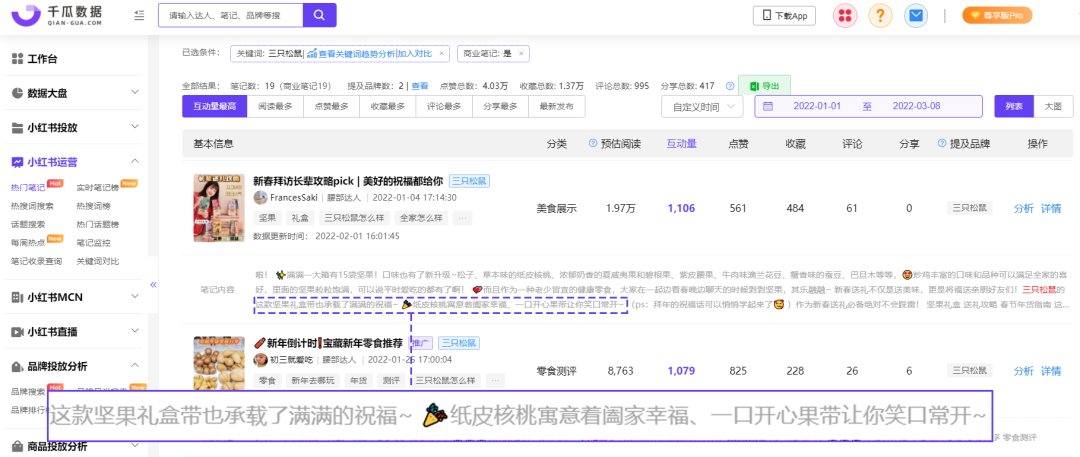Click the 提及品牌 help icon in header
Image resolution: width=1080 pixels, height=457 pixels.
pyautogui.click(x=942, y=143)
